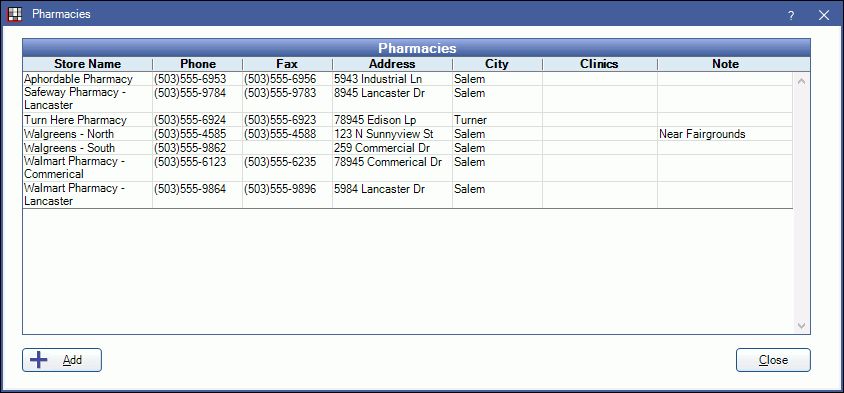Screen dimensions: 844x393
Task: Click the Note column header
Action: click(725, 64)
